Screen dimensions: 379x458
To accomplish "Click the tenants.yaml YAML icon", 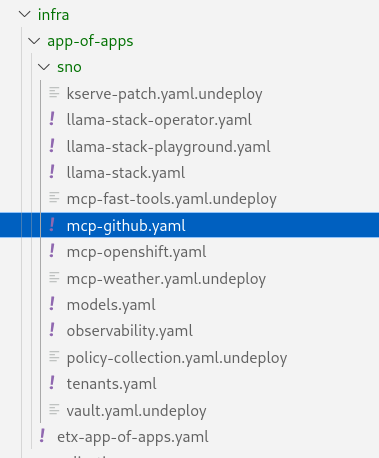I will click(x=52, y=383).
